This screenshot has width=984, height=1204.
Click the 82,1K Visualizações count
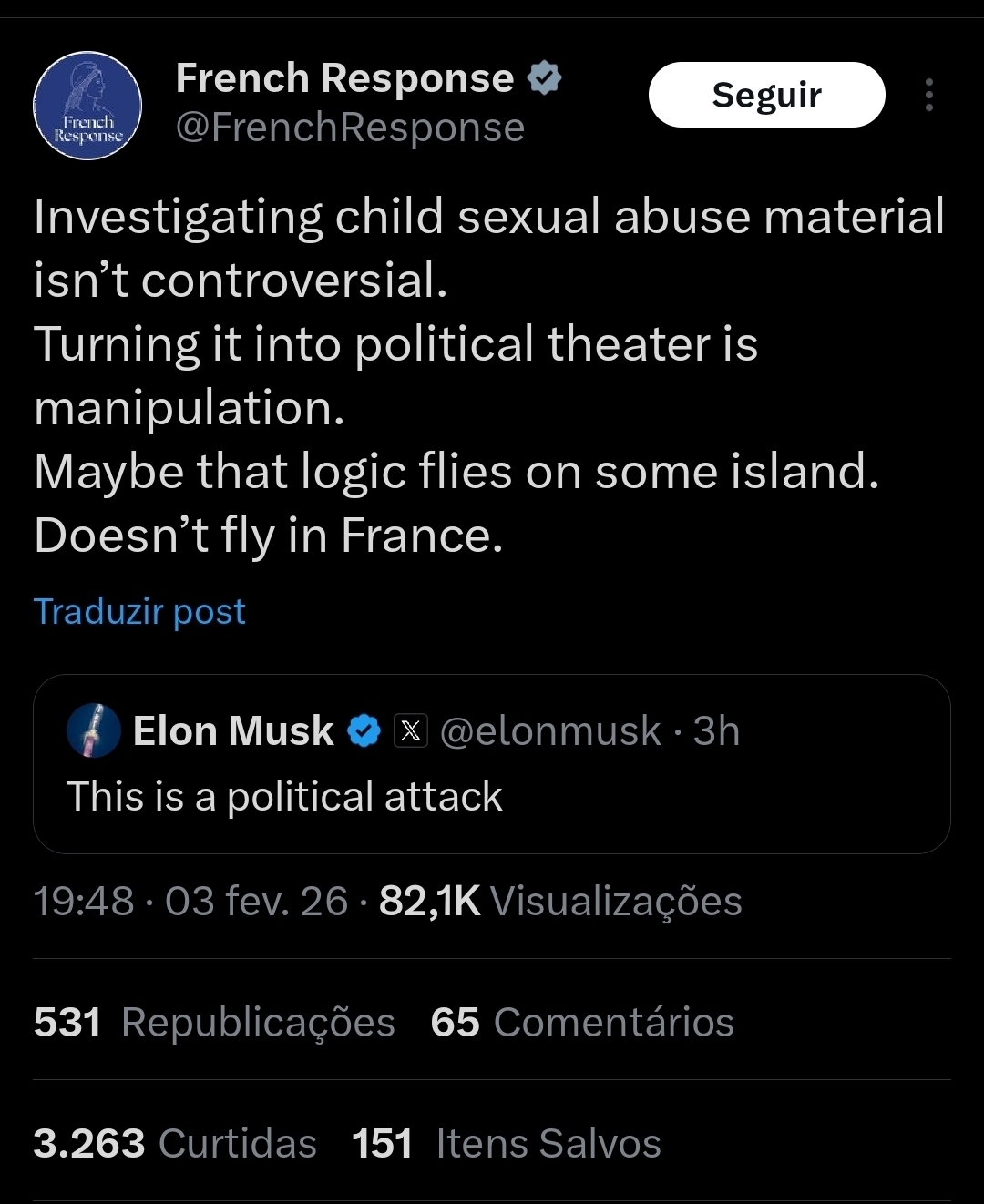[x=559, y=902]
